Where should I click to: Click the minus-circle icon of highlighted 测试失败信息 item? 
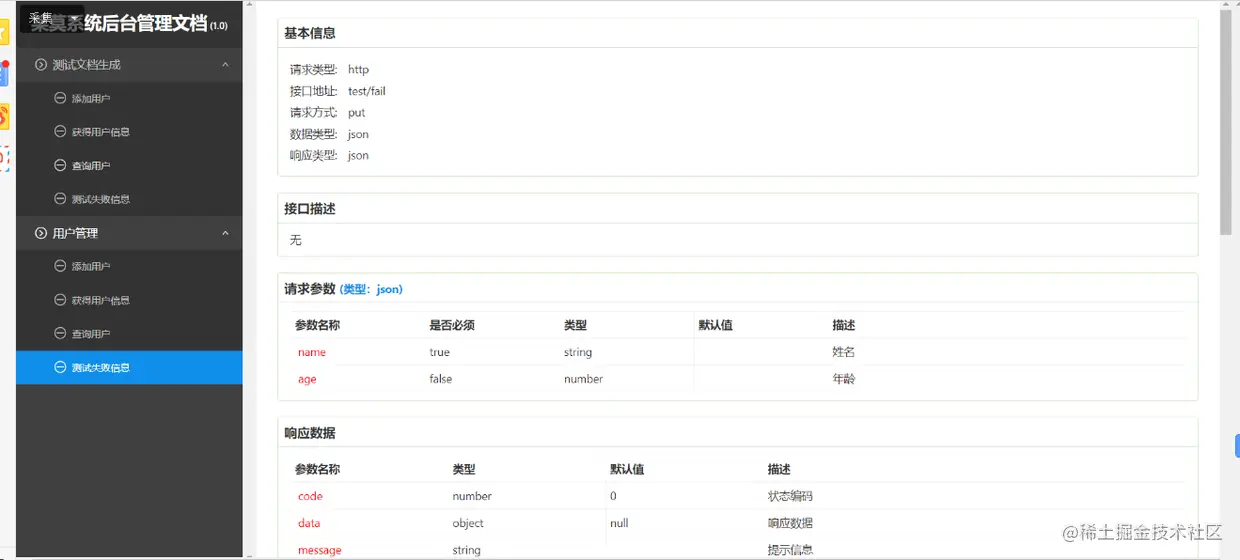click(60, 367)
